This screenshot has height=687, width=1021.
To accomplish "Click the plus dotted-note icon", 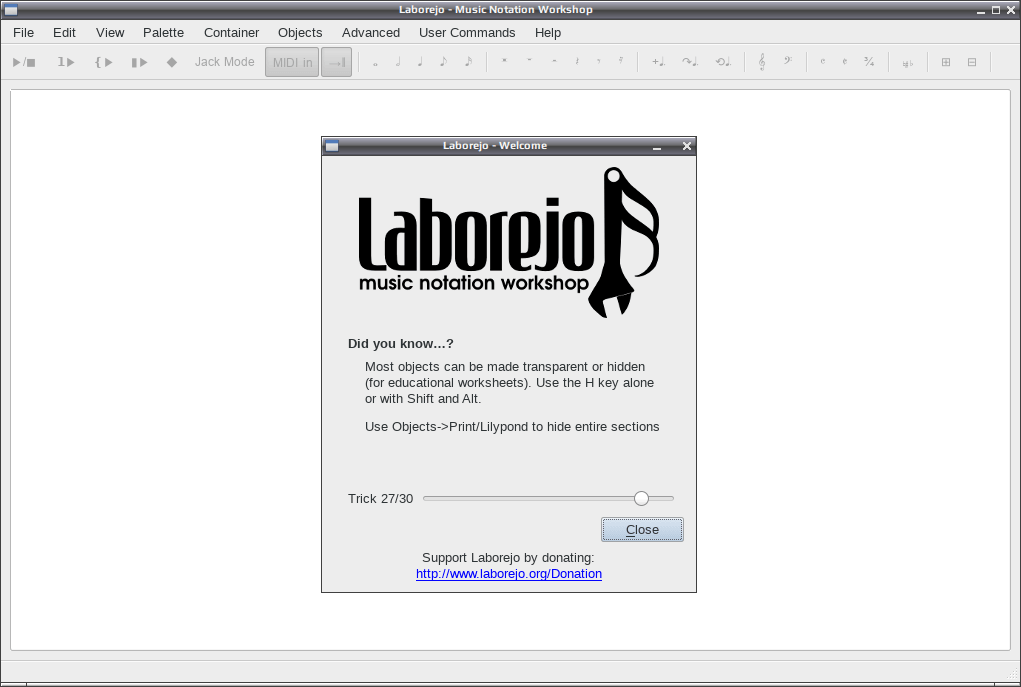I will point(659,62).
